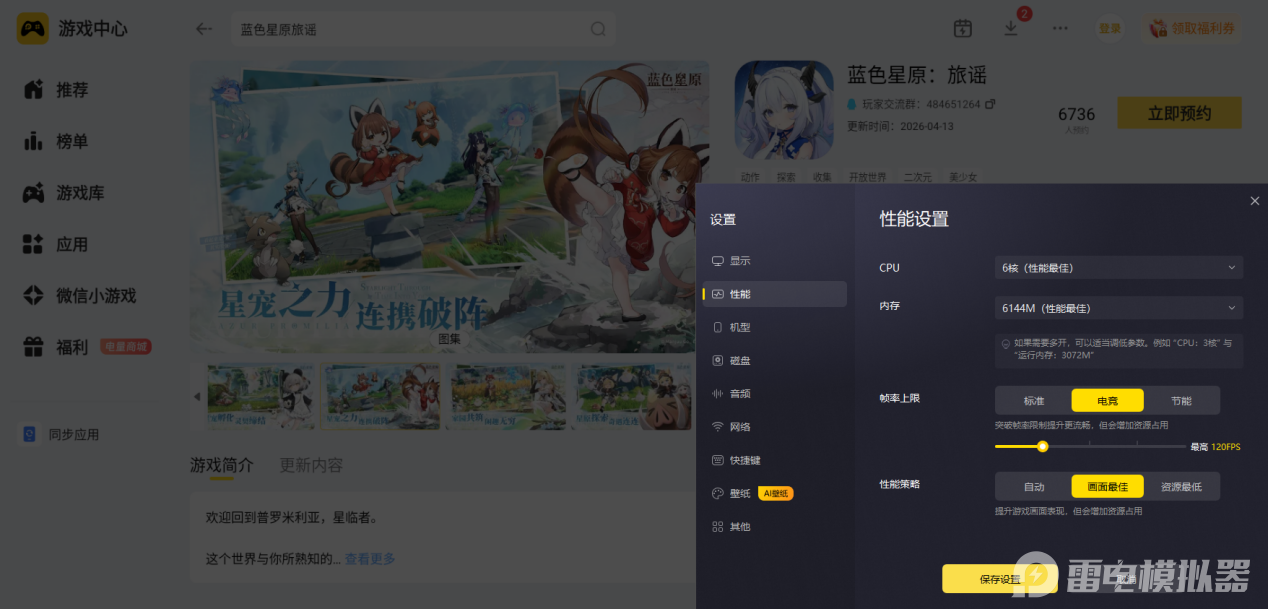Click the search magnifier icon

point(598,29)
